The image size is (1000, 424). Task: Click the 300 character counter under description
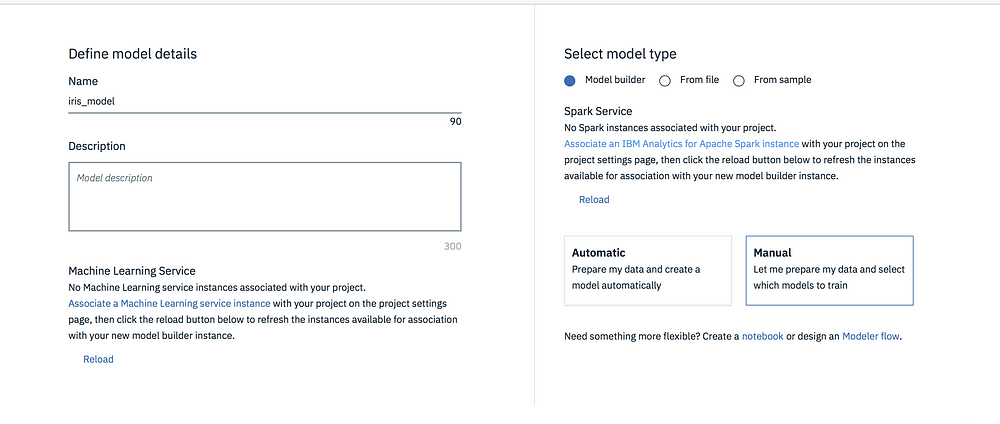pos(453,246)
